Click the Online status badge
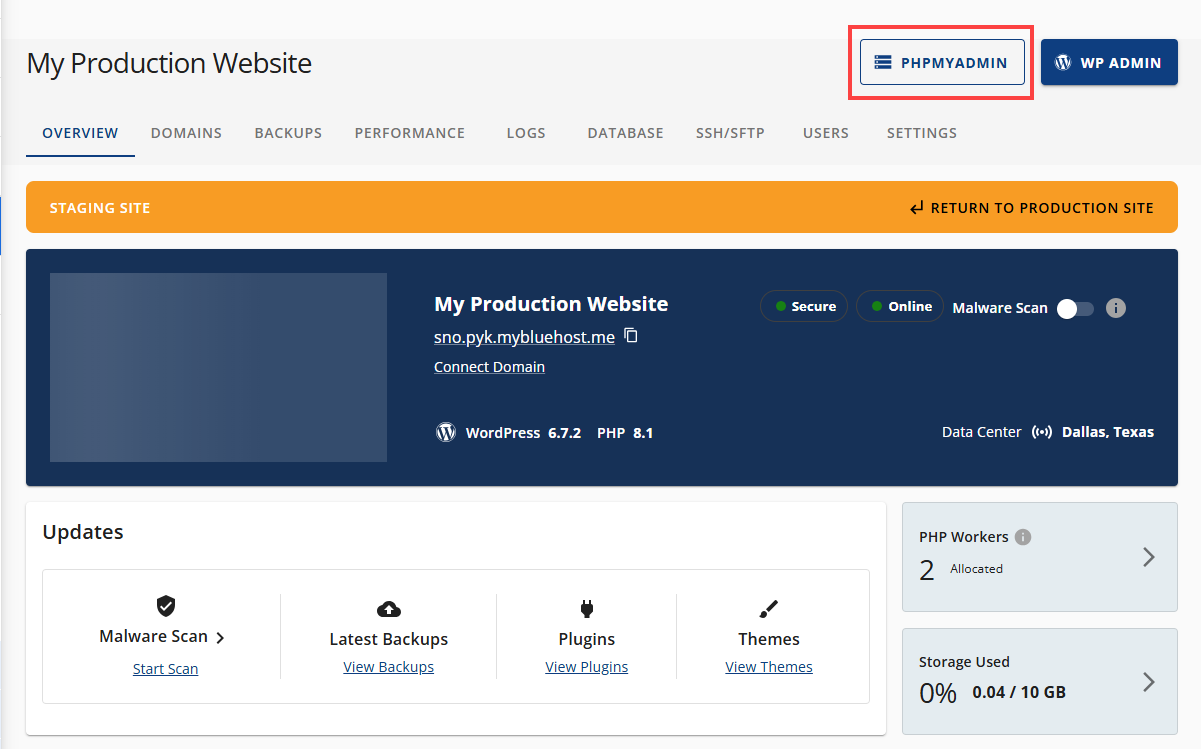Screen dimensions: 1201x749 [x=899, y=306]
